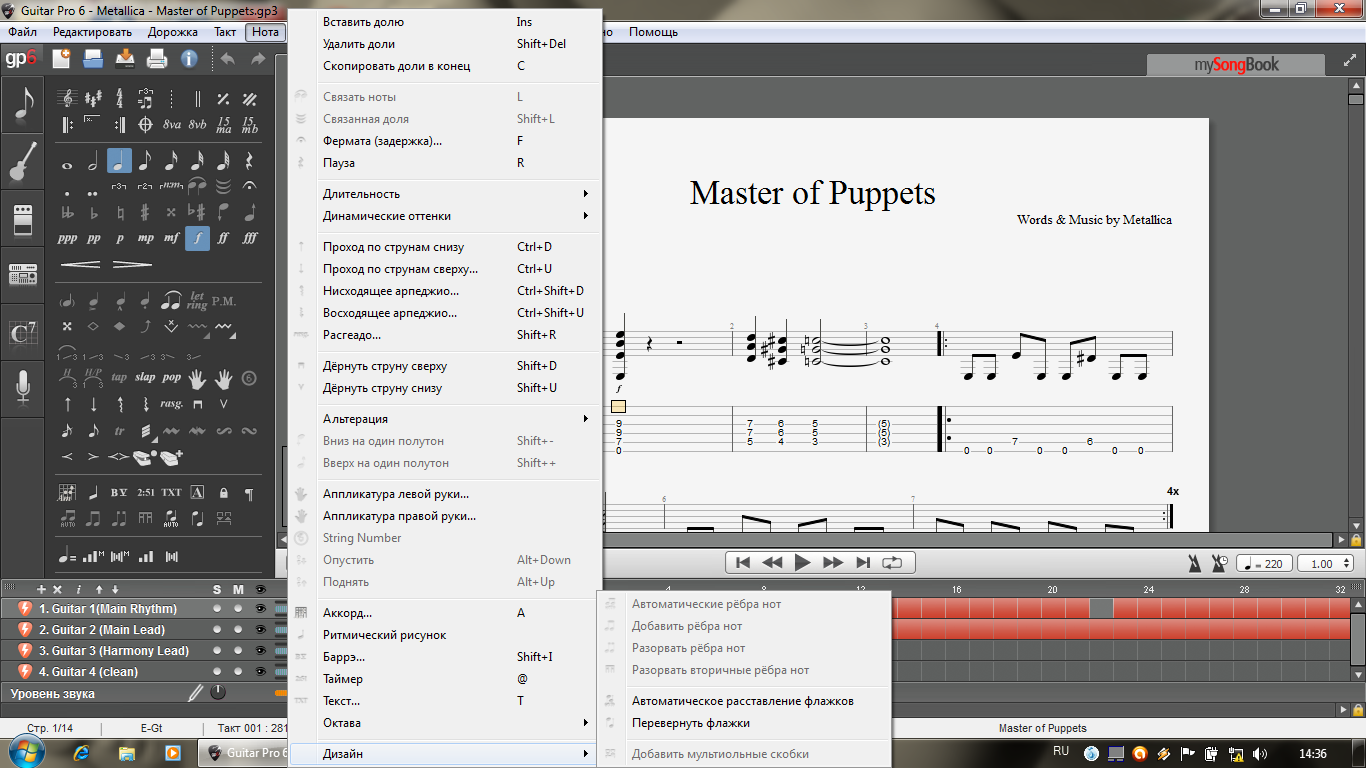The width and height of the screenshot is (1366, 768).
Task: Click the gray bar marker in the Guitar 1 timeline
Action: click(x=1101, y=608)
